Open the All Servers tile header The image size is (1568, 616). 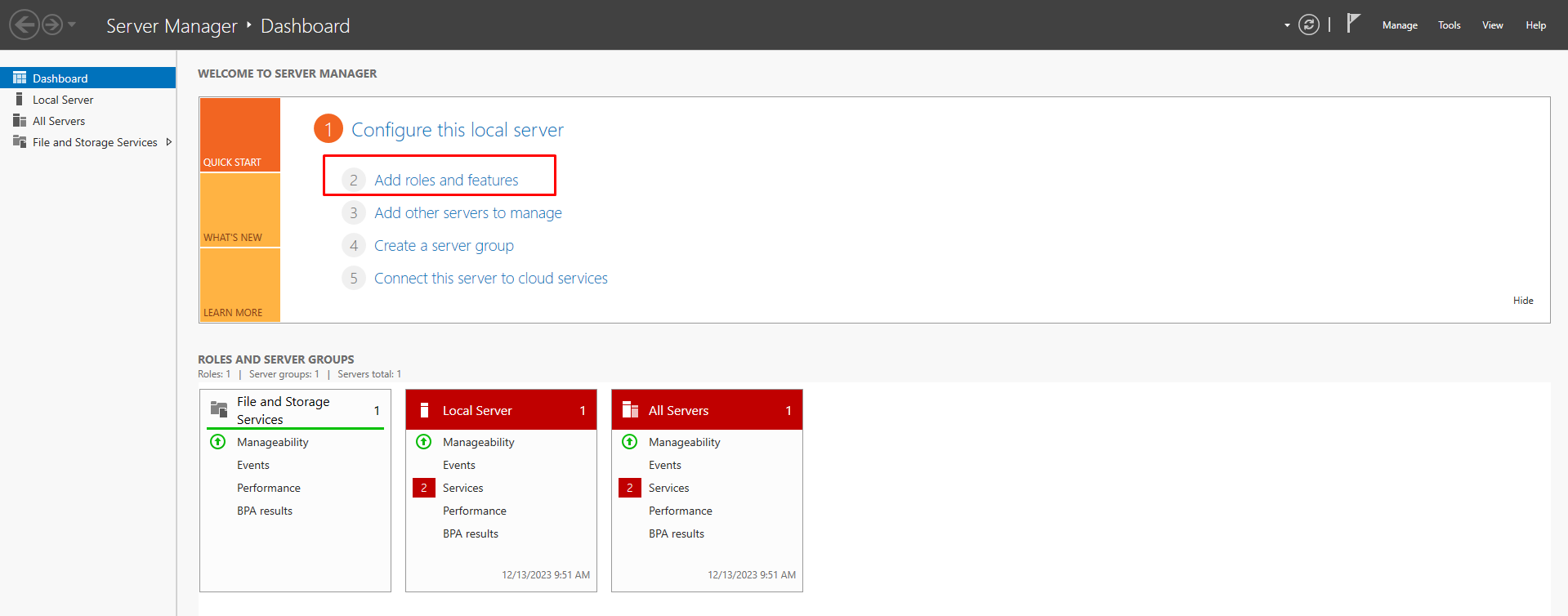click(x=707, y=410)
